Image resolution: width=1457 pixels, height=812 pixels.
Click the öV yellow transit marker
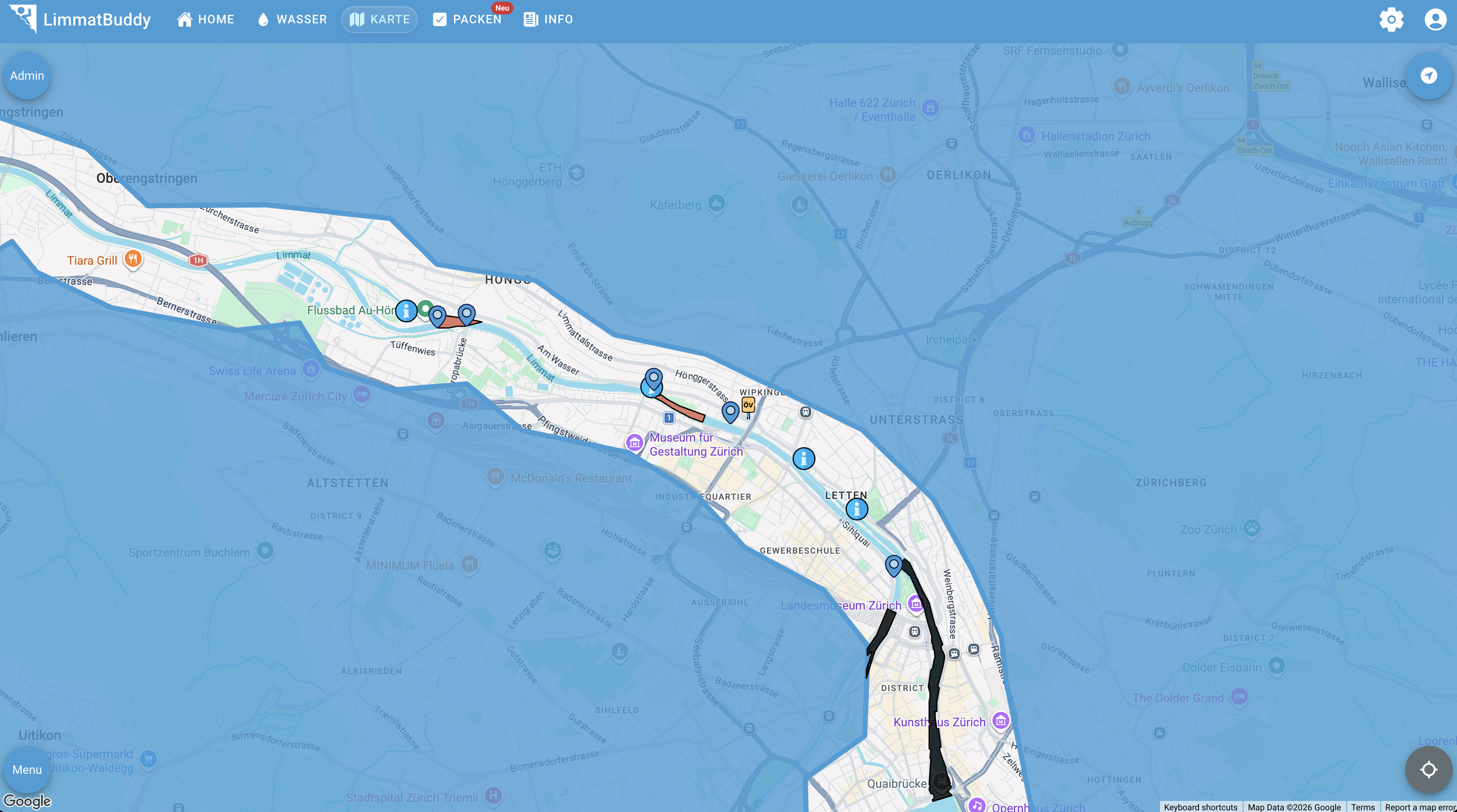tap(748, 406)
